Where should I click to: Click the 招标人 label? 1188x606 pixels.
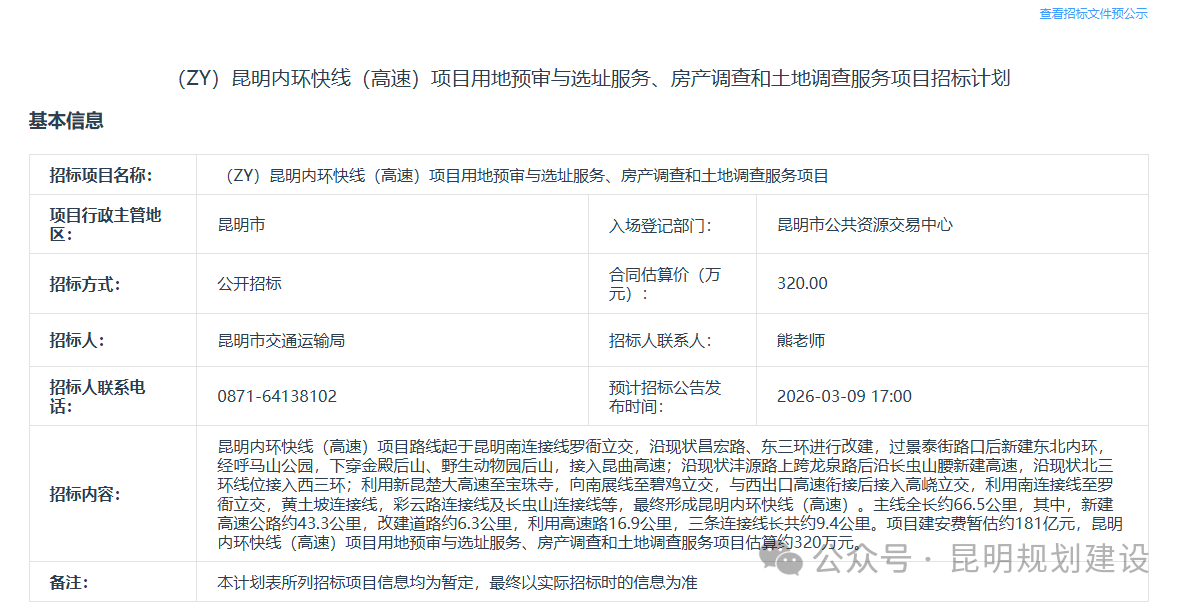77,341
